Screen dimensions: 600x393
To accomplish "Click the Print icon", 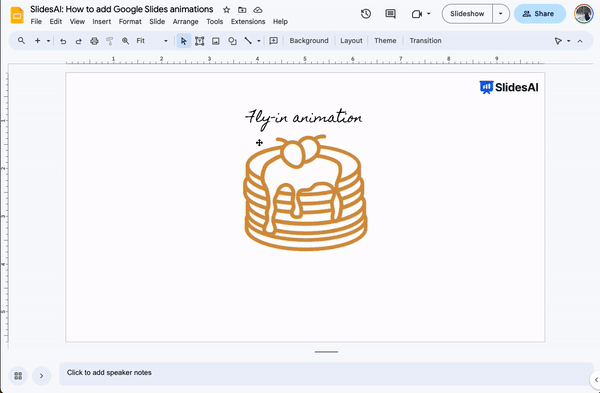I will [x=94, y=41].
